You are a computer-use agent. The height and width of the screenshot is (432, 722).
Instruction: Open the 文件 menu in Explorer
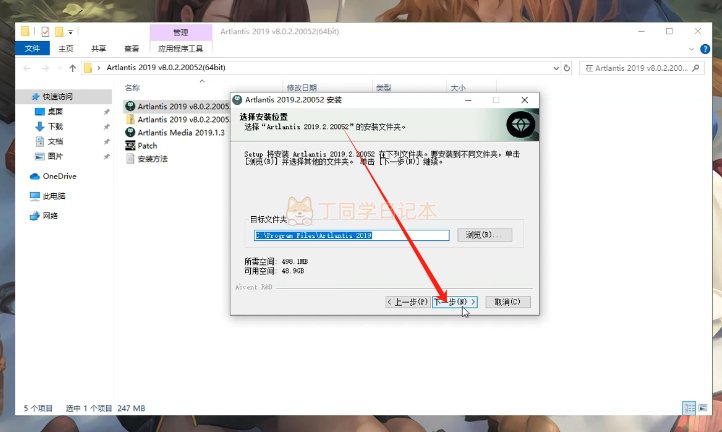(x=33, y=48)
